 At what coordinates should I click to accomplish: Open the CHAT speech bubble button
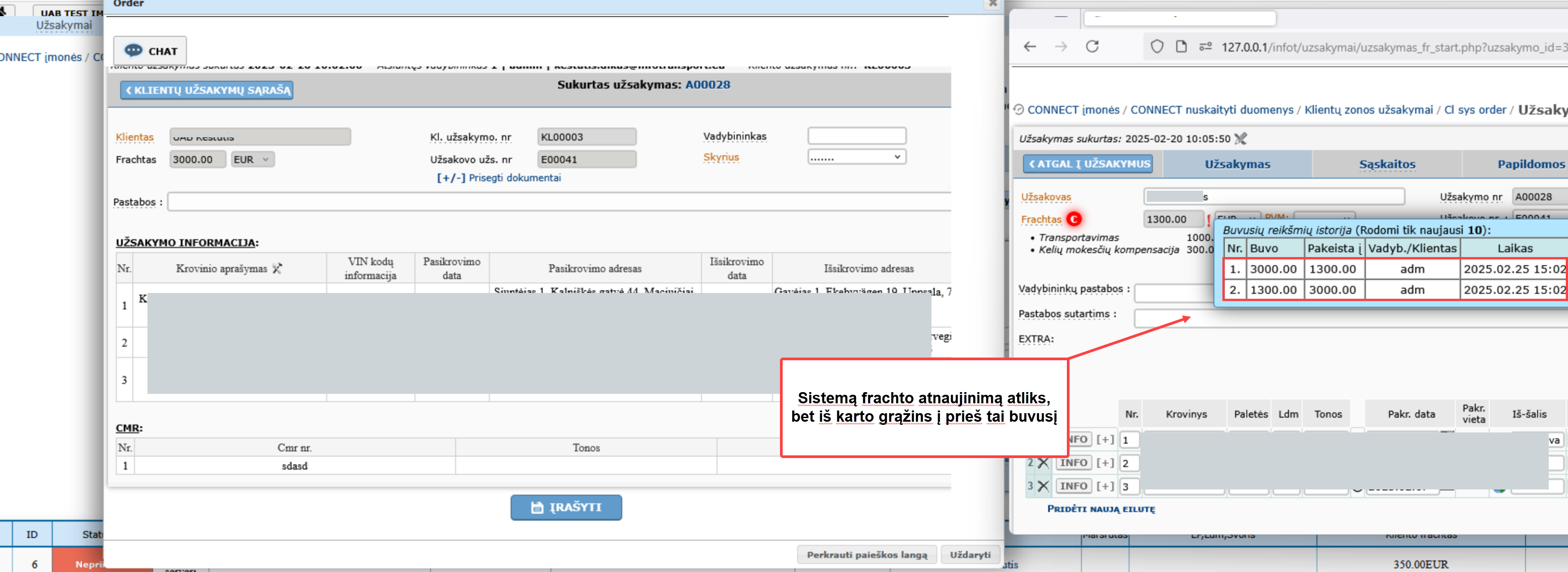150,51
